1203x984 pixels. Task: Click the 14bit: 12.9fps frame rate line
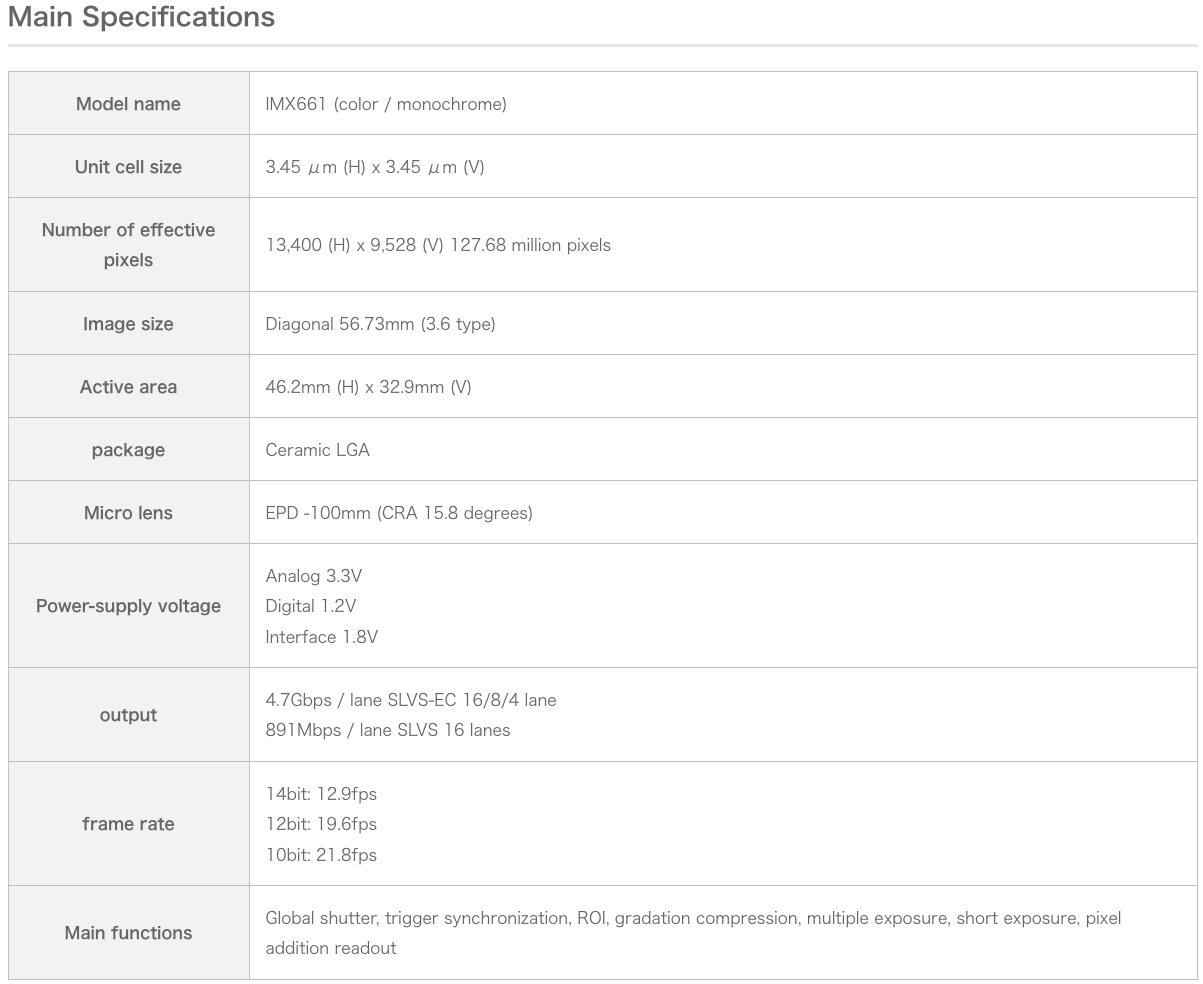tap(321, 794)
